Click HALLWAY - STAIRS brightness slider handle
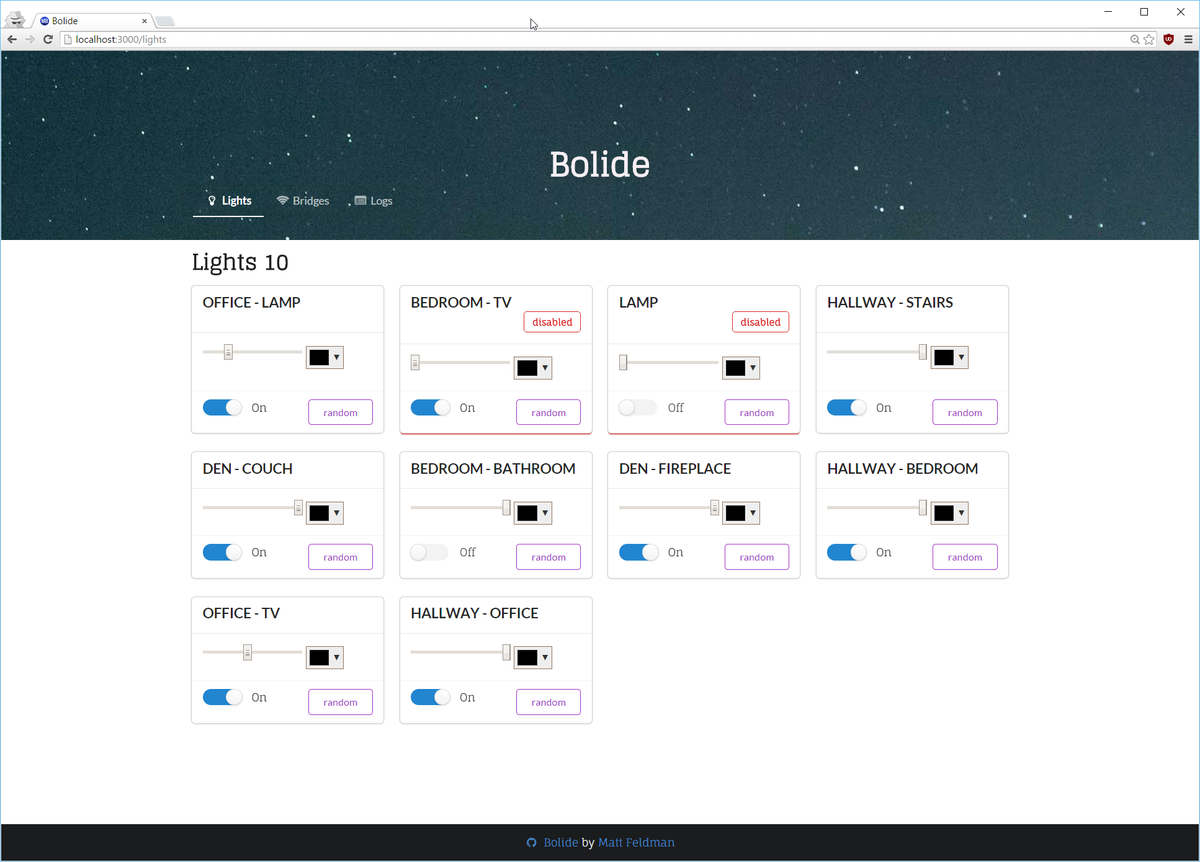The width and height of the screenshot is (1200, 862). point(923,352)
